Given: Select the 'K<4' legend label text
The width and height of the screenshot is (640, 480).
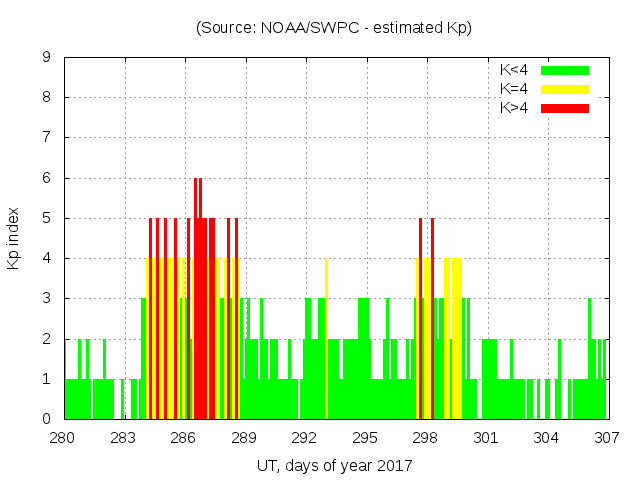Looking at the screenshot, I should click(x=515, y=70).
